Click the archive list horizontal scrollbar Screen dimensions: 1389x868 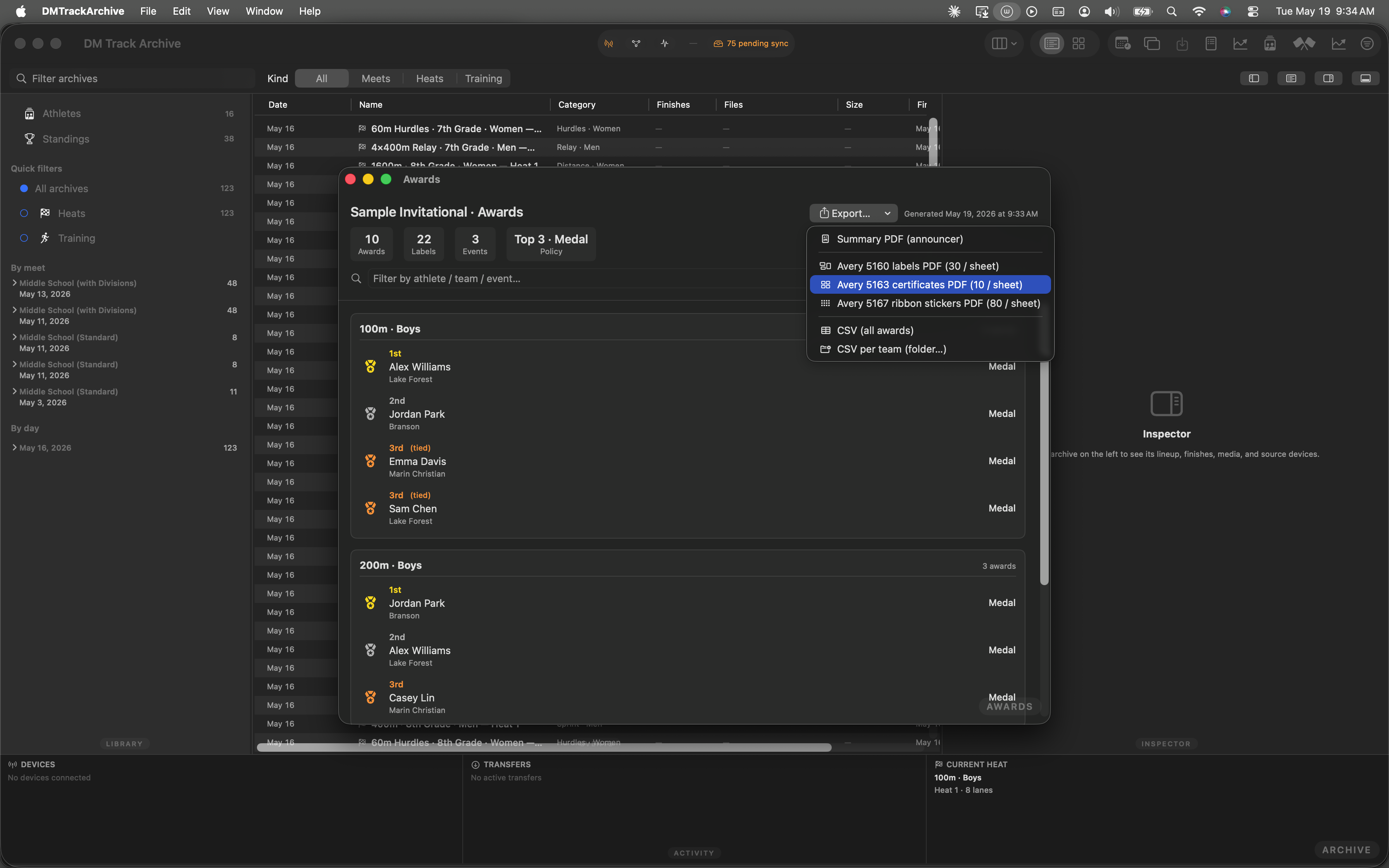click(x=543, y=747)
